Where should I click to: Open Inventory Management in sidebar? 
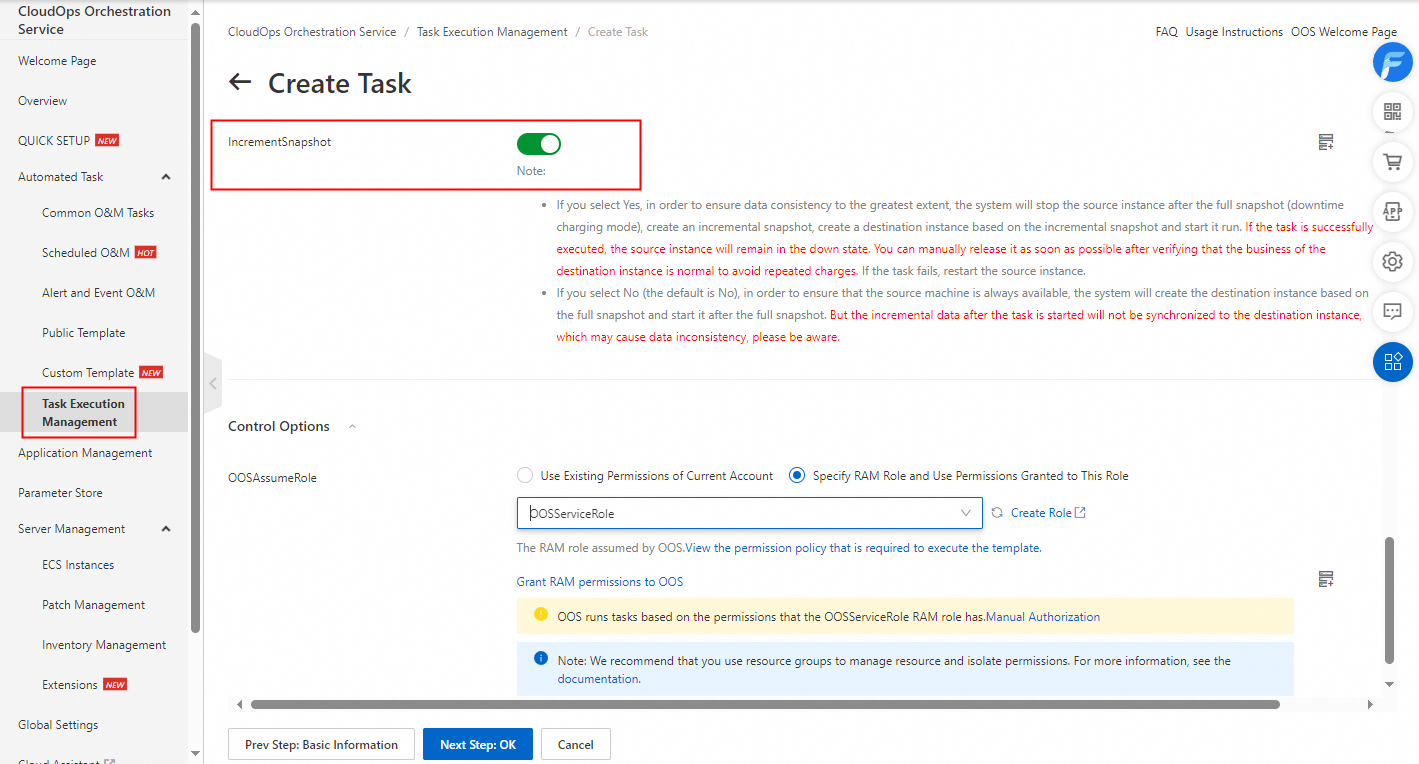tap(104, 645)
